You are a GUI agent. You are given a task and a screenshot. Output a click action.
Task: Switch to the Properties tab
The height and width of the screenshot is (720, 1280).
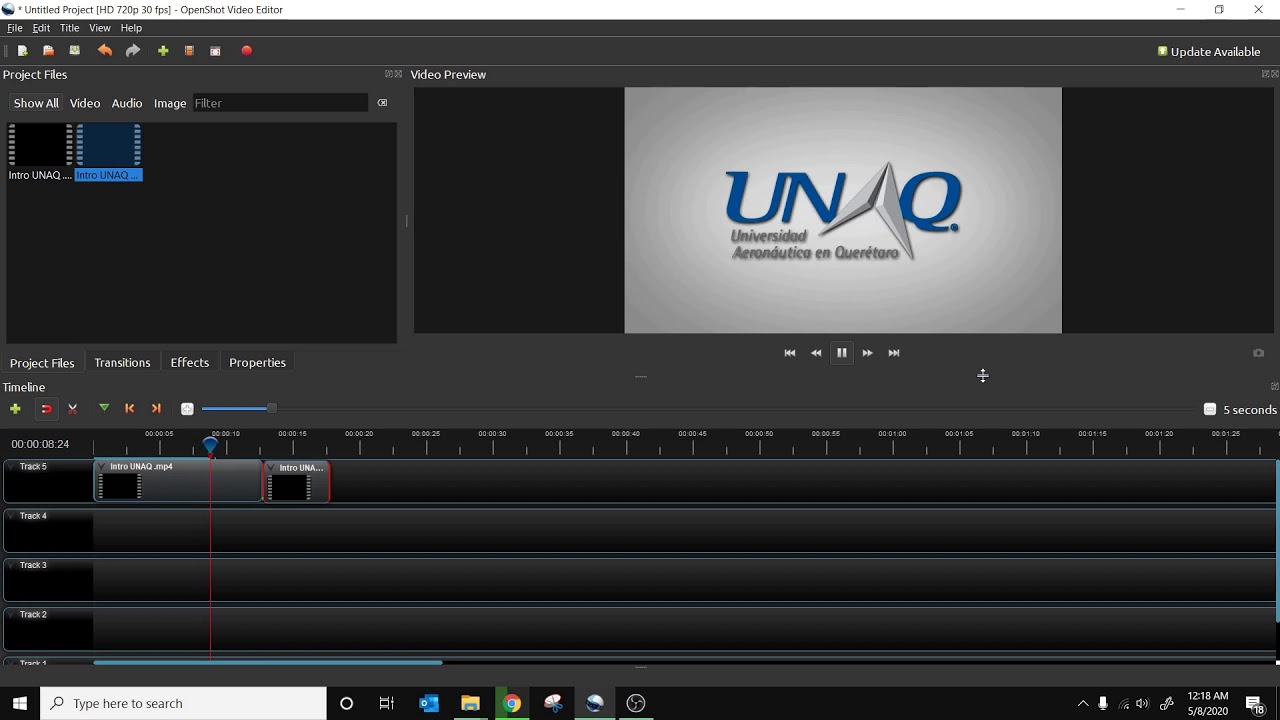pos(258,363)
